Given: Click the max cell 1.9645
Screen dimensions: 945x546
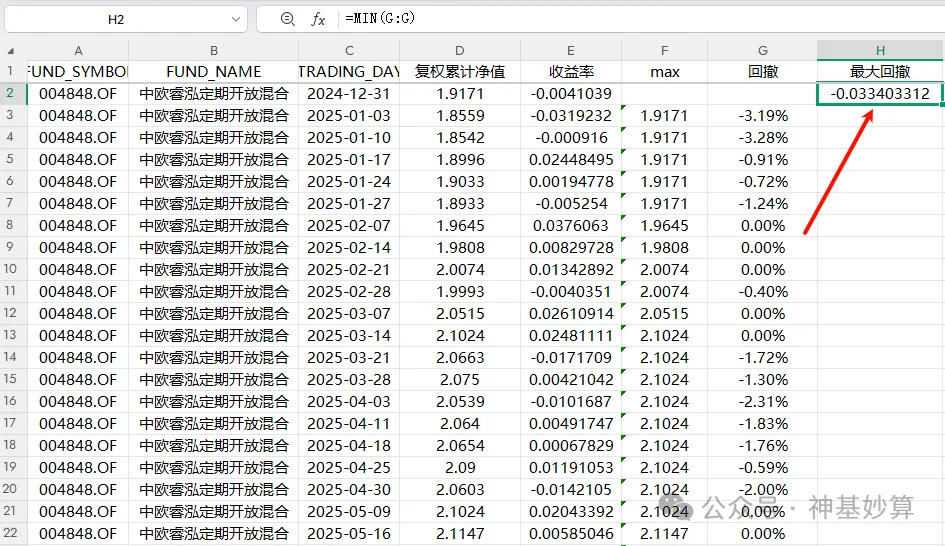Looking at the screenshot, I should pyautogui.click(x=664, y=226).
